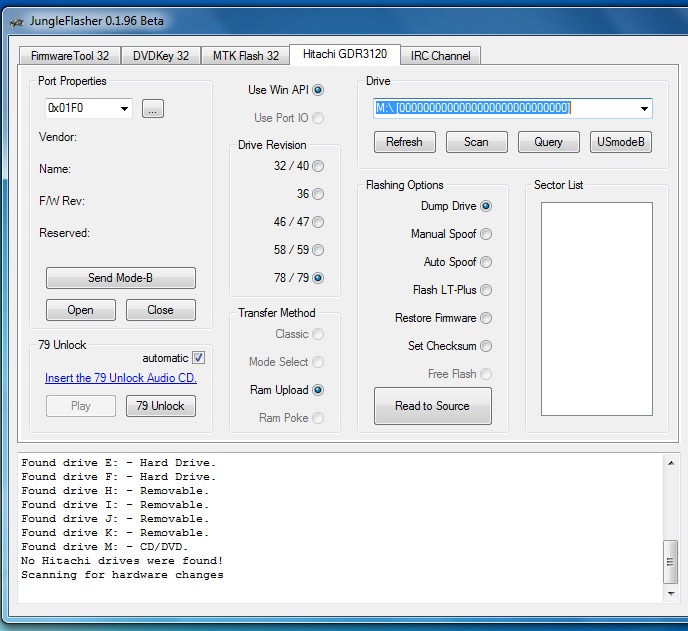
Task: Open the port address 0x01F0 dropdown
Action: [x=124, y=109]
